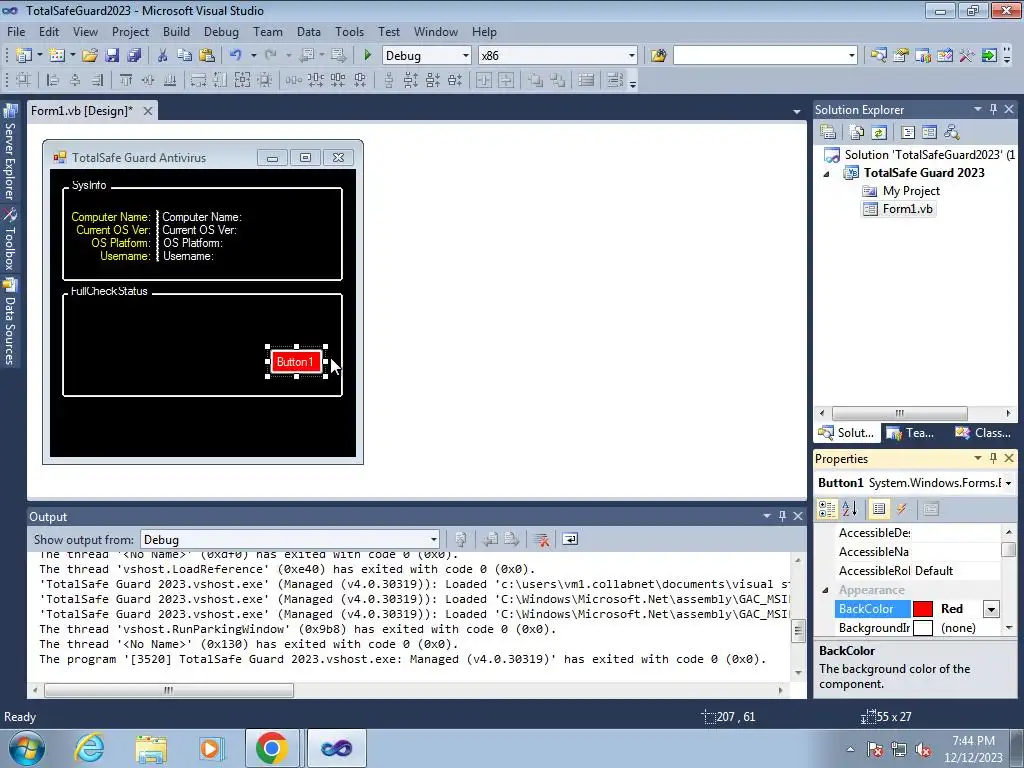This screenshot has width=1024, height=768.
Task: Click the Make Same Width layout icon
Action: pyautogui.click(x=198, y=80)
